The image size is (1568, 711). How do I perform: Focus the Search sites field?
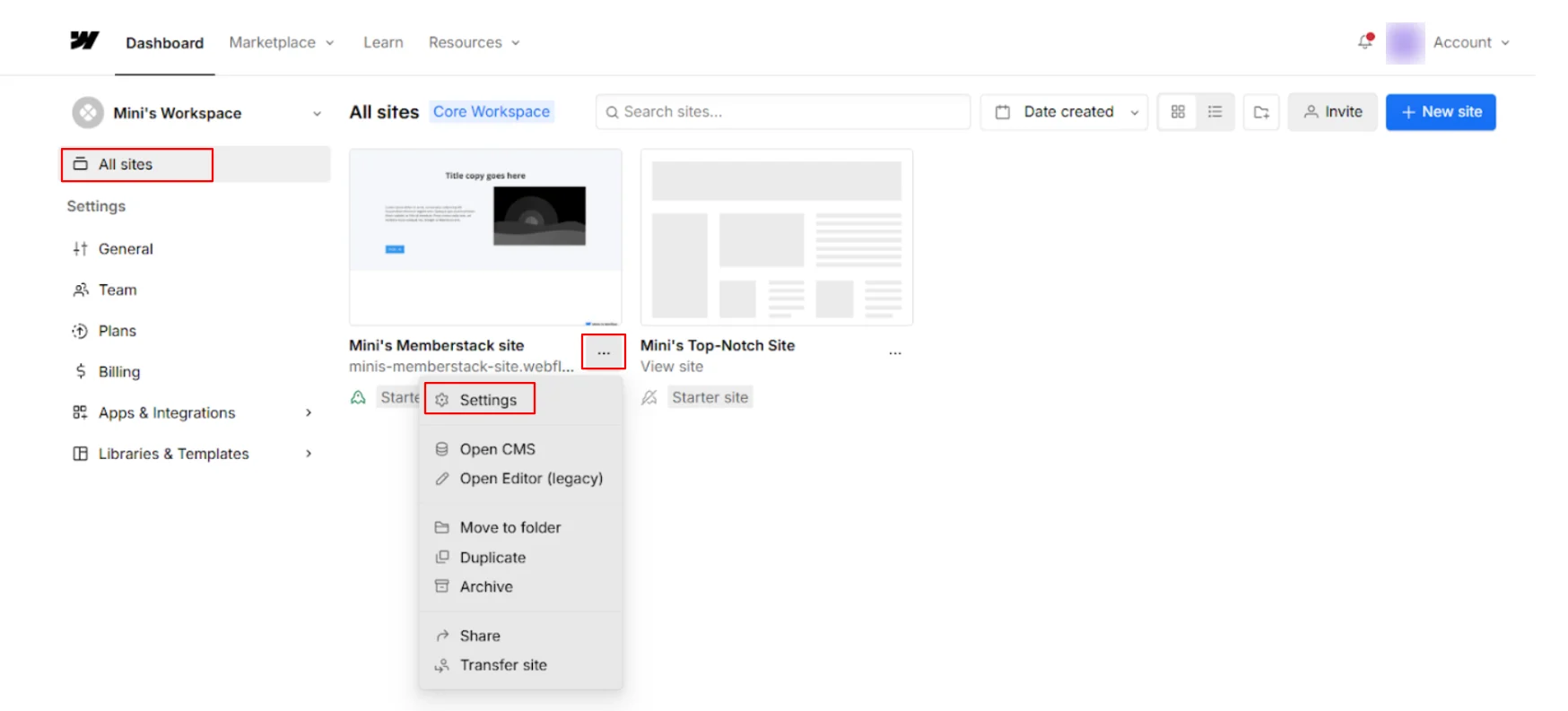point(783,112)
